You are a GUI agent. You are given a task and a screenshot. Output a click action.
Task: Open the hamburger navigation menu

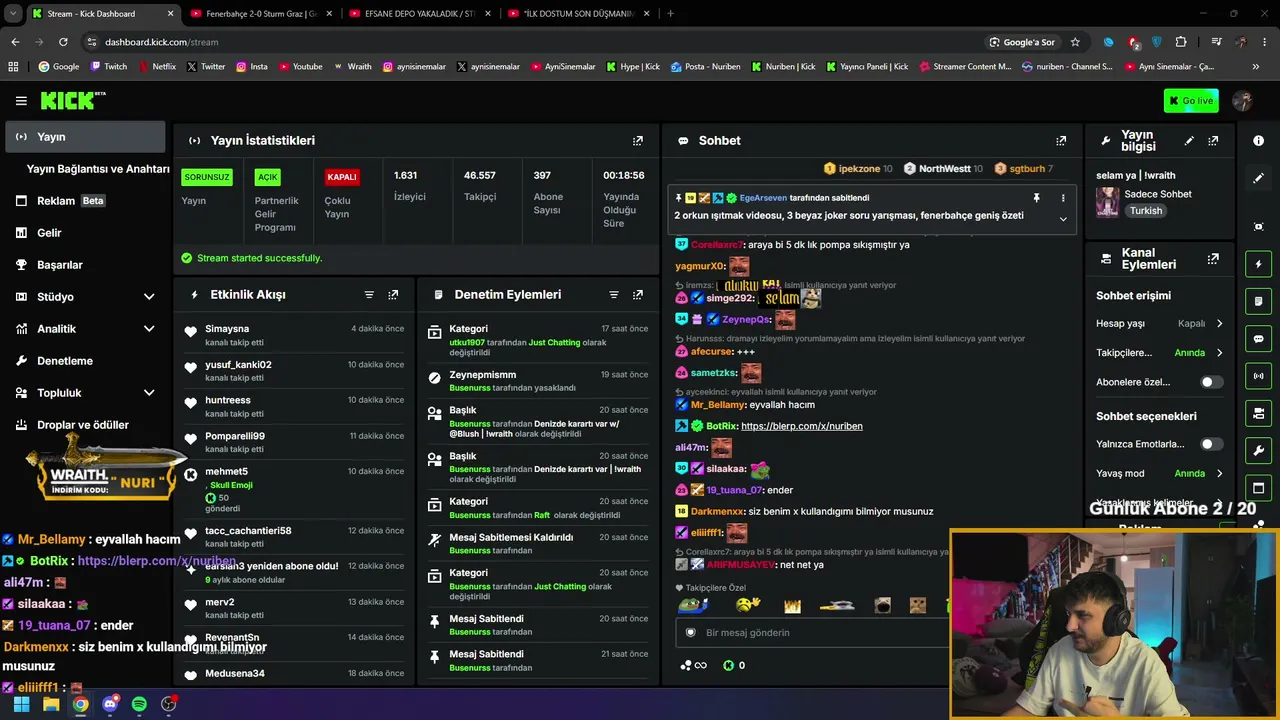(21, 101)
